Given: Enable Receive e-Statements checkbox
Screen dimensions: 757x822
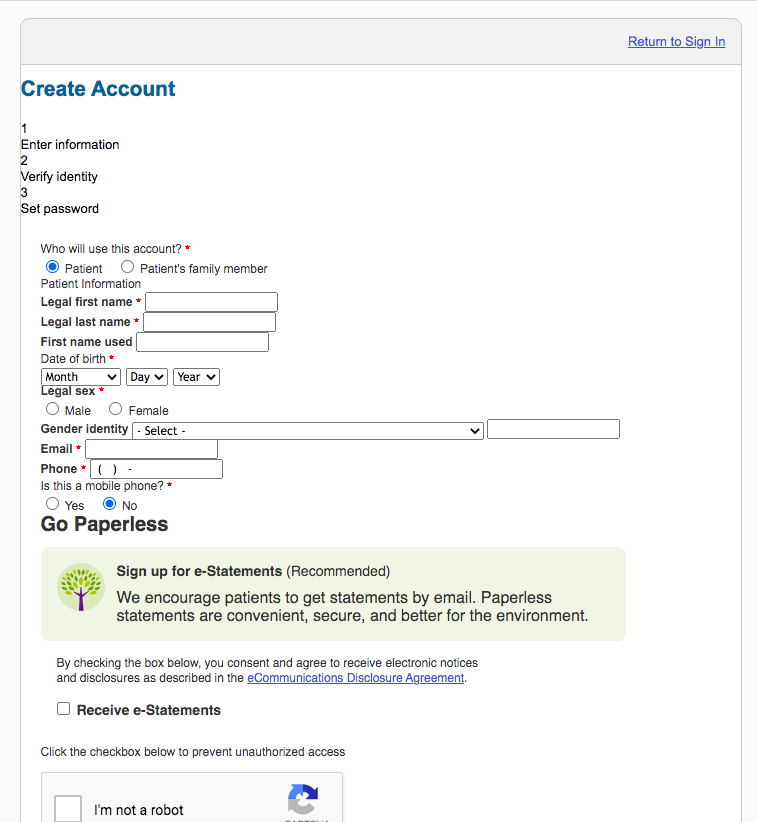Looking at the screenshot, I should pos(64,709).
